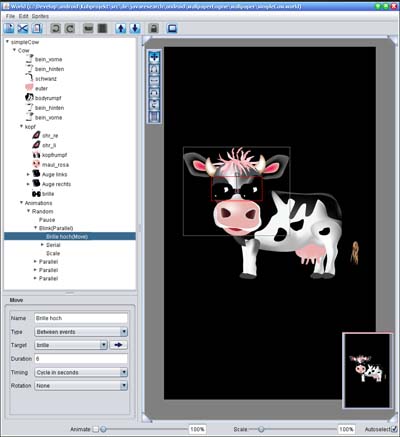Click the redo arrow toolbar icon
The height and width of the screenshot is (437, 400).
point(70,28)
